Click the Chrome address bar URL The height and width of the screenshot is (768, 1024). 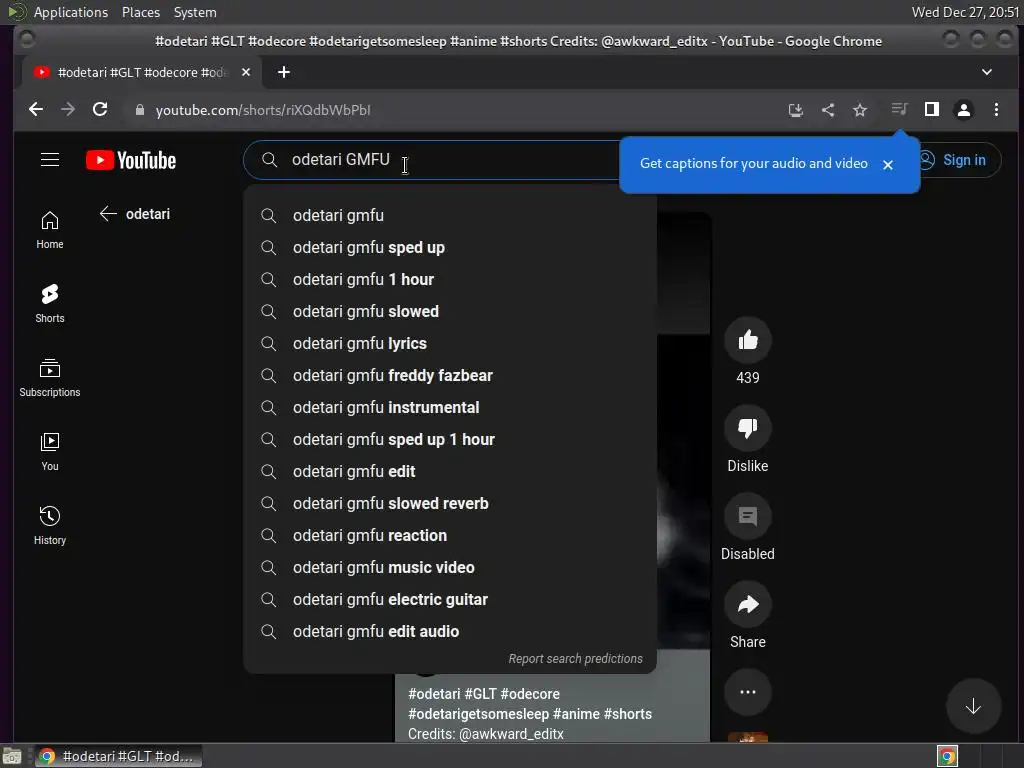263,110
